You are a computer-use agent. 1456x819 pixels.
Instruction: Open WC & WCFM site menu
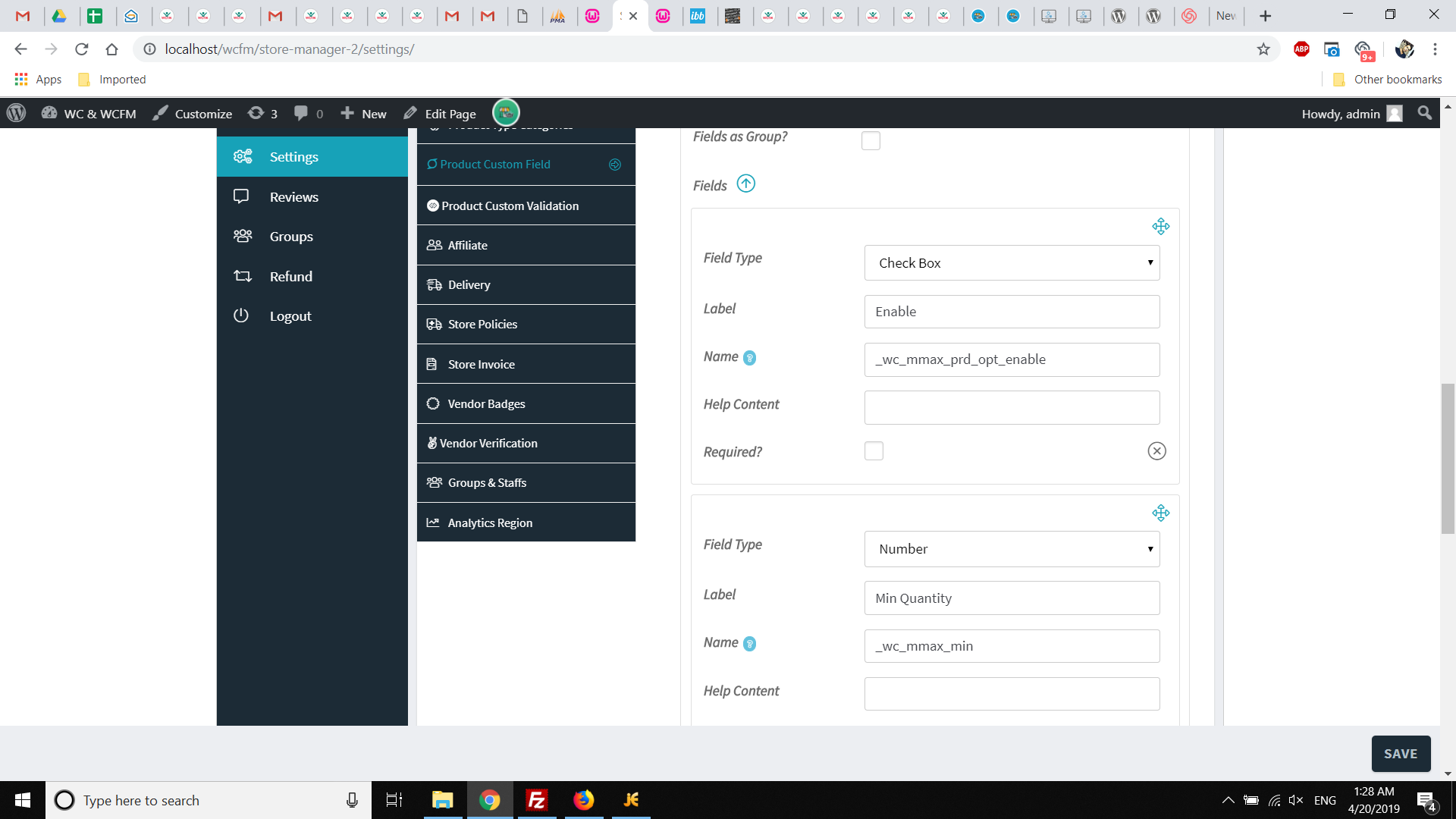tap(89, 114)
